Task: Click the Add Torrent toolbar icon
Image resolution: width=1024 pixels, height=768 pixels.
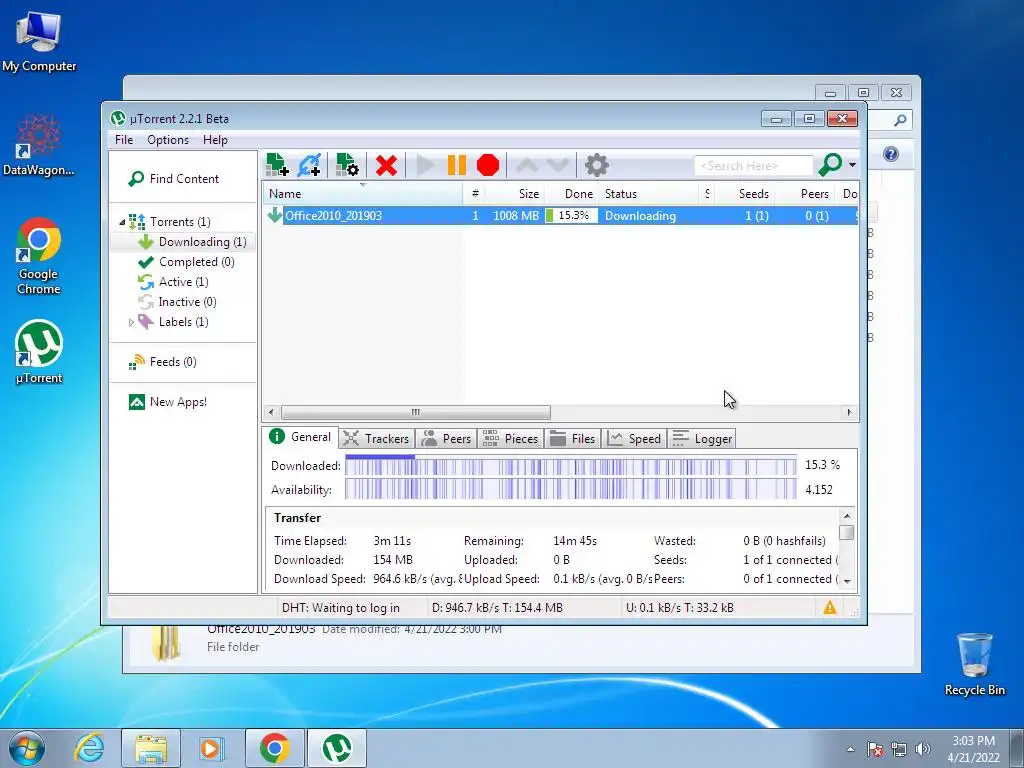Action: click(x=277, y=165)
